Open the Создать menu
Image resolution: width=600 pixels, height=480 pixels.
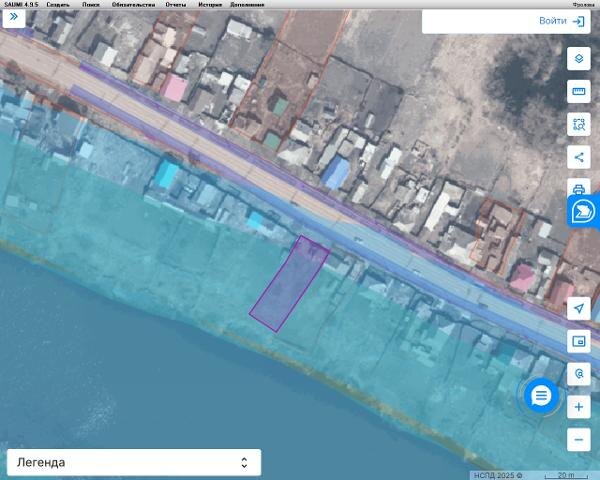pos(58,5)
